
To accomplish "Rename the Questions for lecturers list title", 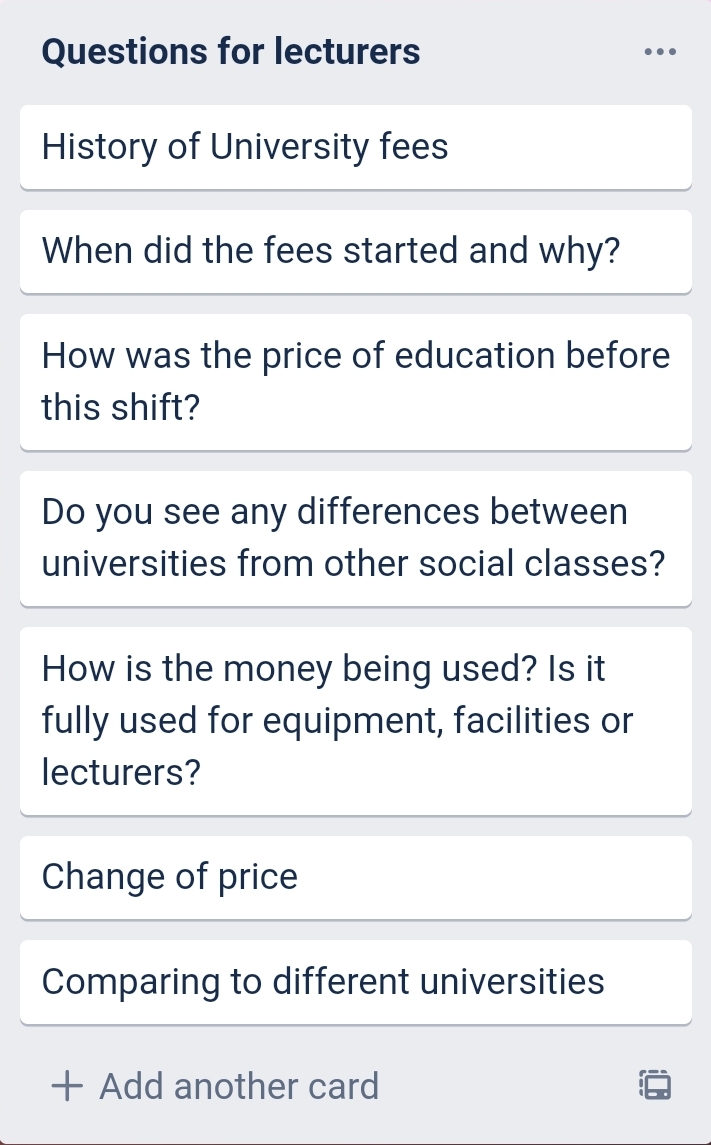I will (x=231, y=51).
